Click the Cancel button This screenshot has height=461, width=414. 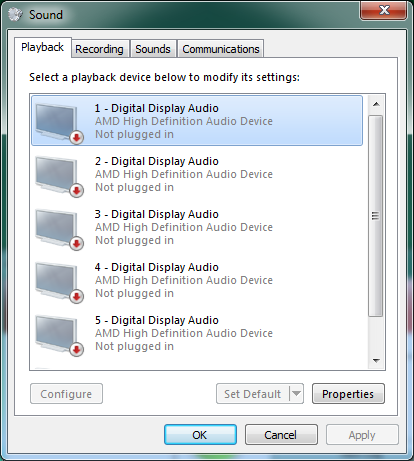click(x=281, y=435)
